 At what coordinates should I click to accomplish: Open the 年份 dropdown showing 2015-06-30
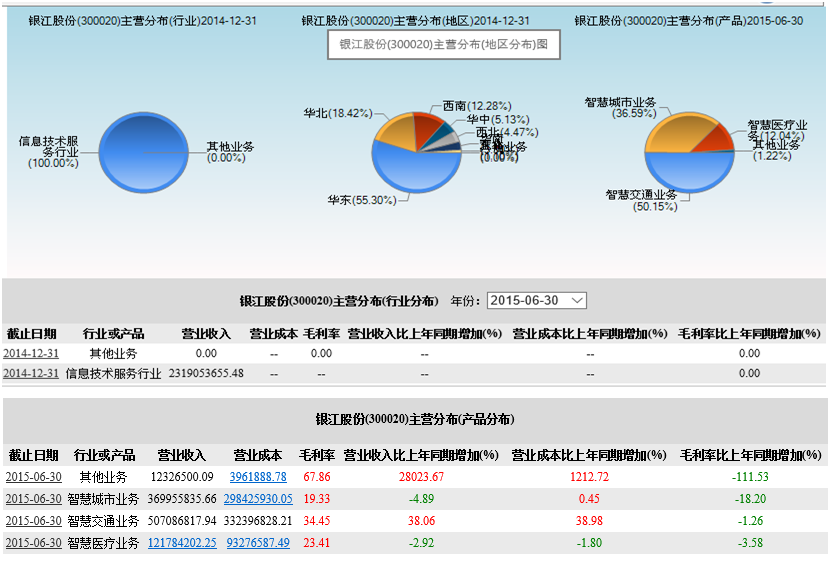[537, 300]
